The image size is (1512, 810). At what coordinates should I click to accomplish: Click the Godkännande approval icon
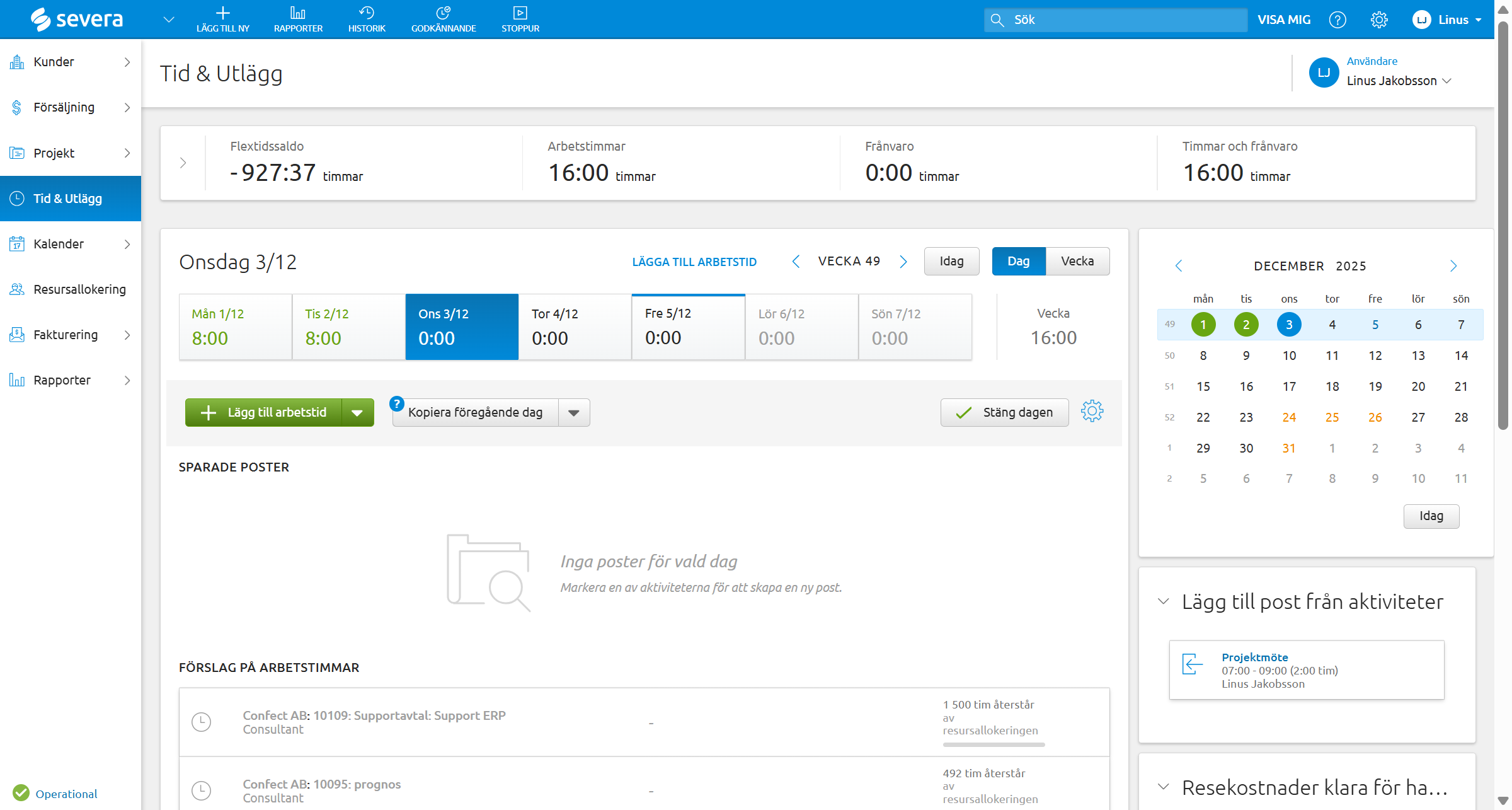pos(443,13)
